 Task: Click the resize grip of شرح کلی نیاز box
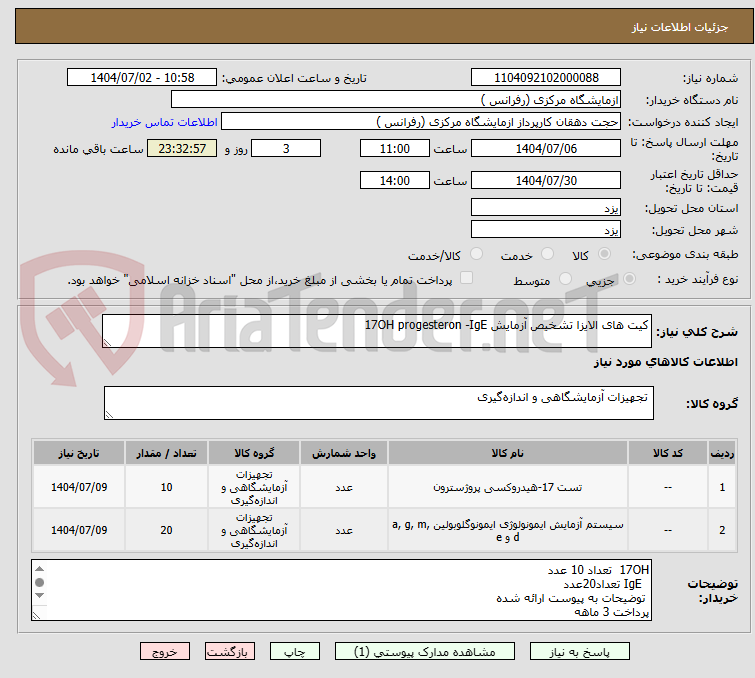(x=107, y=343)
